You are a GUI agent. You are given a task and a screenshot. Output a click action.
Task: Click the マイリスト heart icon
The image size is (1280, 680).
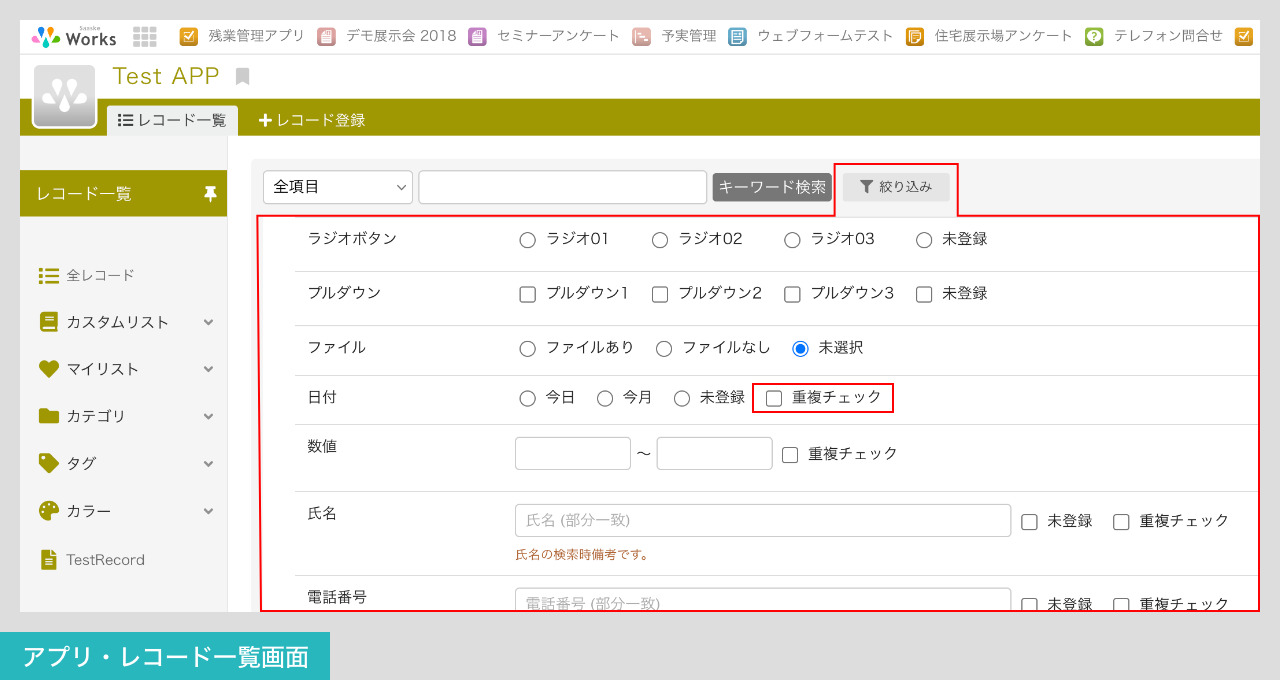(x=48, y=369)
